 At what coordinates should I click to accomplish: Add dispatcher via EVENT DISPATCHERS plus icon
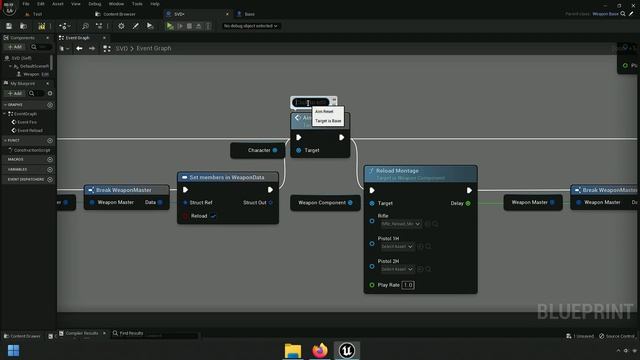(50, 180)
